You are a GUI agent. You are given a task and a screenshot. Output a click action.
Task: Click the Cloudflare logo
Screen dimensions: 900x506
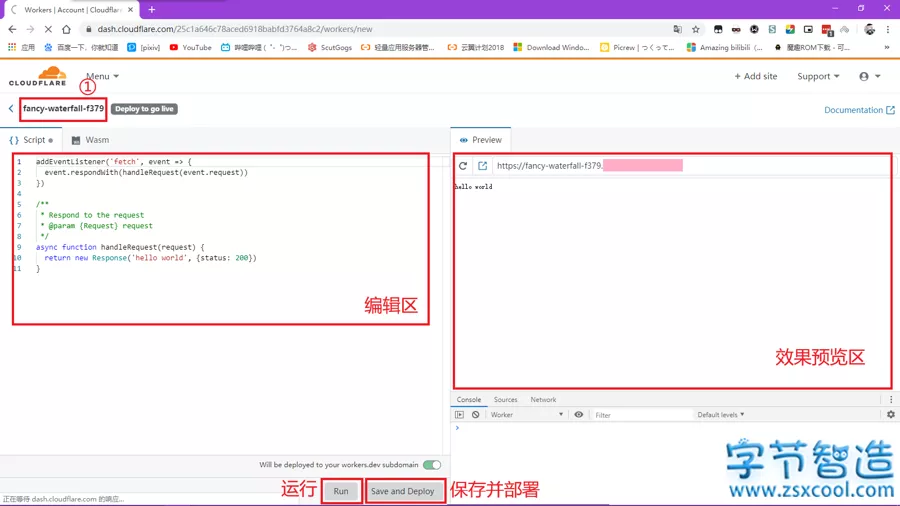(38, 76)
